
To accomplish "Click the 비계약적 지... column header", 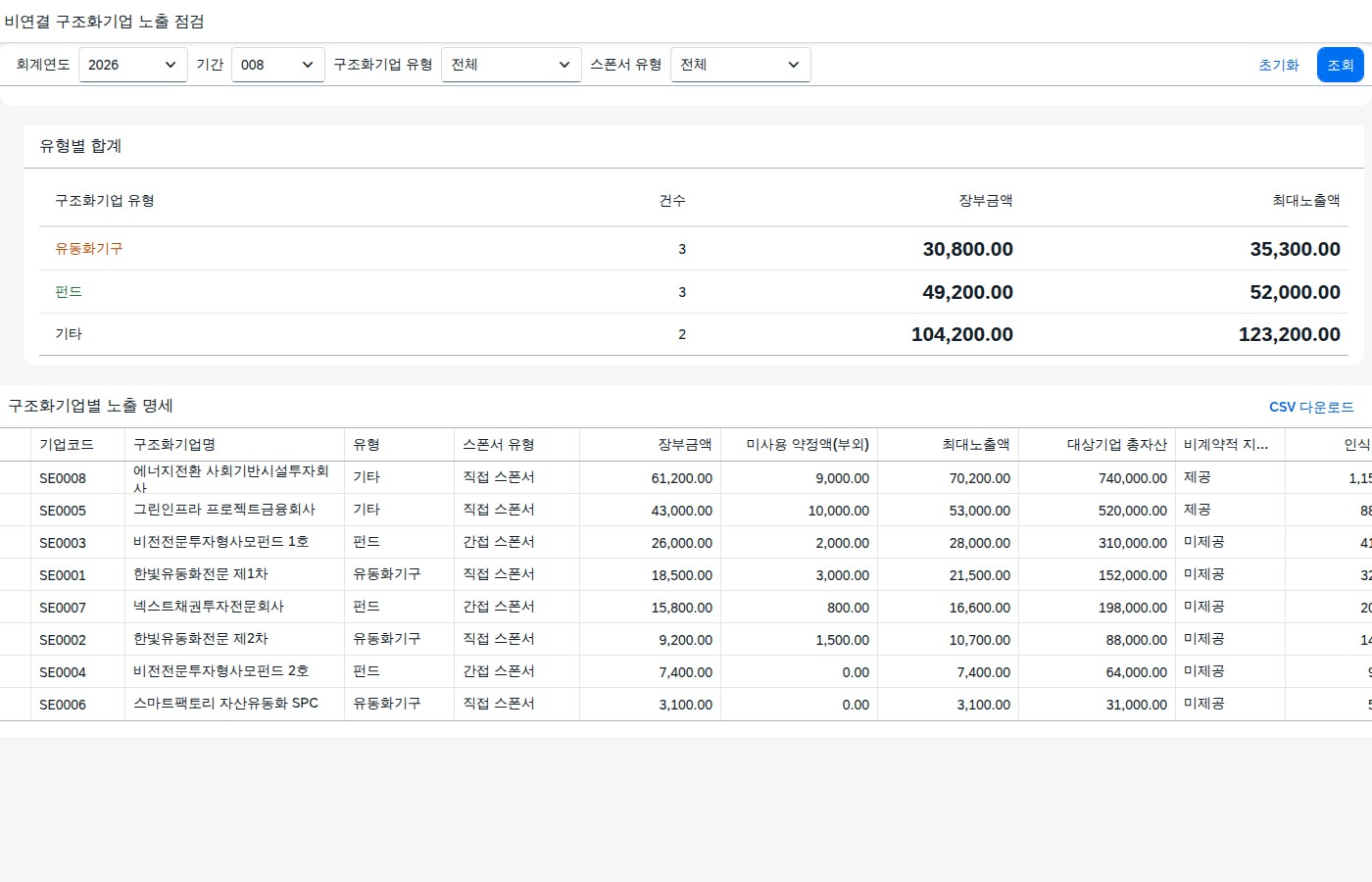I will point(1230,445).
